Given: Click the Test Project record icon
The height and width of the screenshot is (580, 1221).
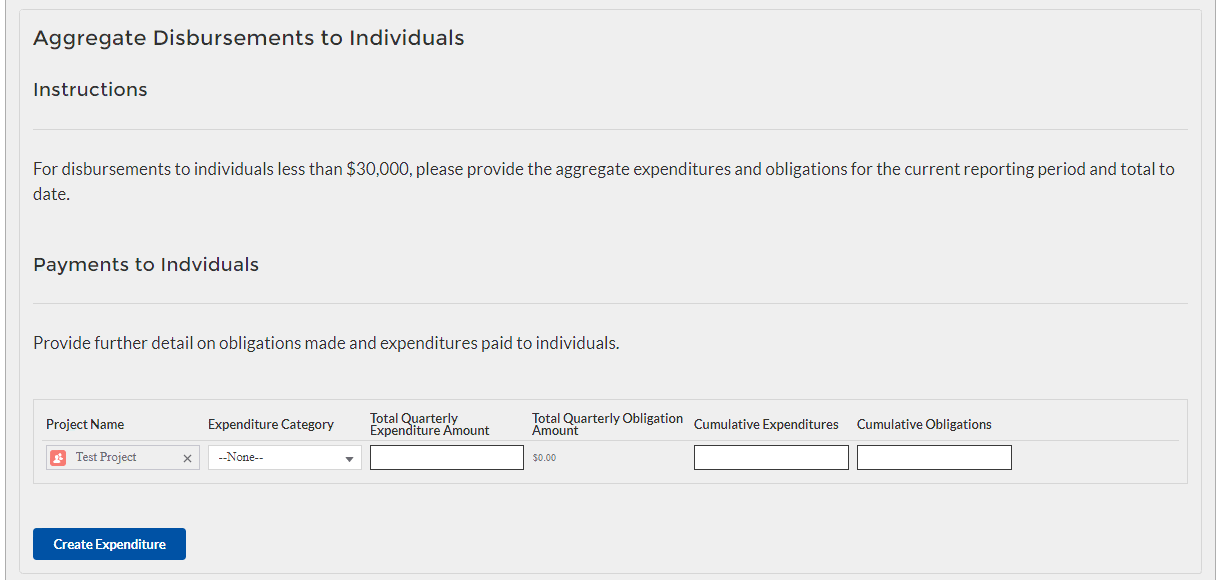Looking at the screenshot, I should click(x=58, y=457).
